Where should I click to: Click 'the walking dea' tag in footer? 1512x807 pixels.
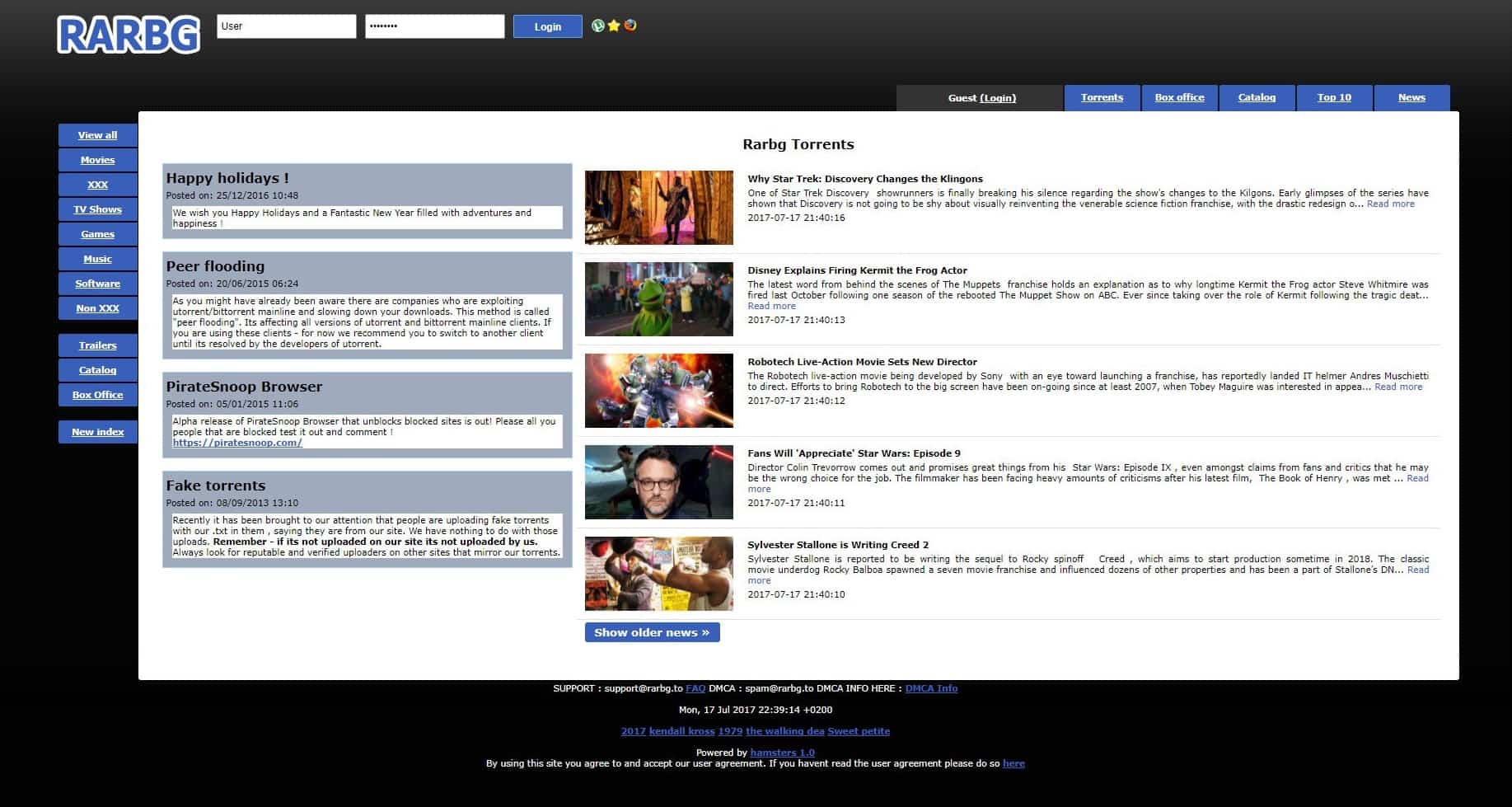point(785,731)
